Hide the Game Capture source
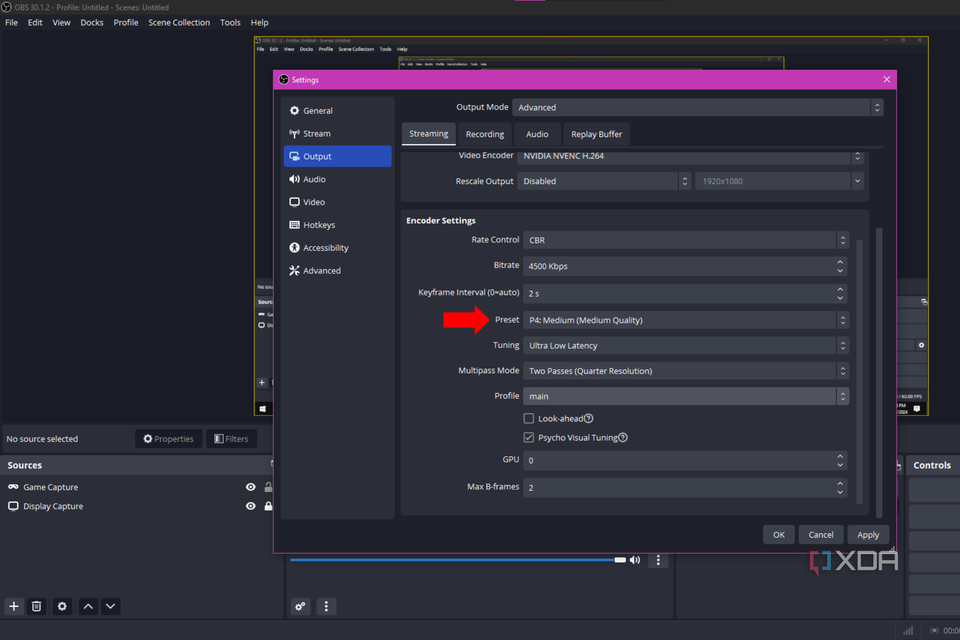Screen dimensions: 960x640 249,487
